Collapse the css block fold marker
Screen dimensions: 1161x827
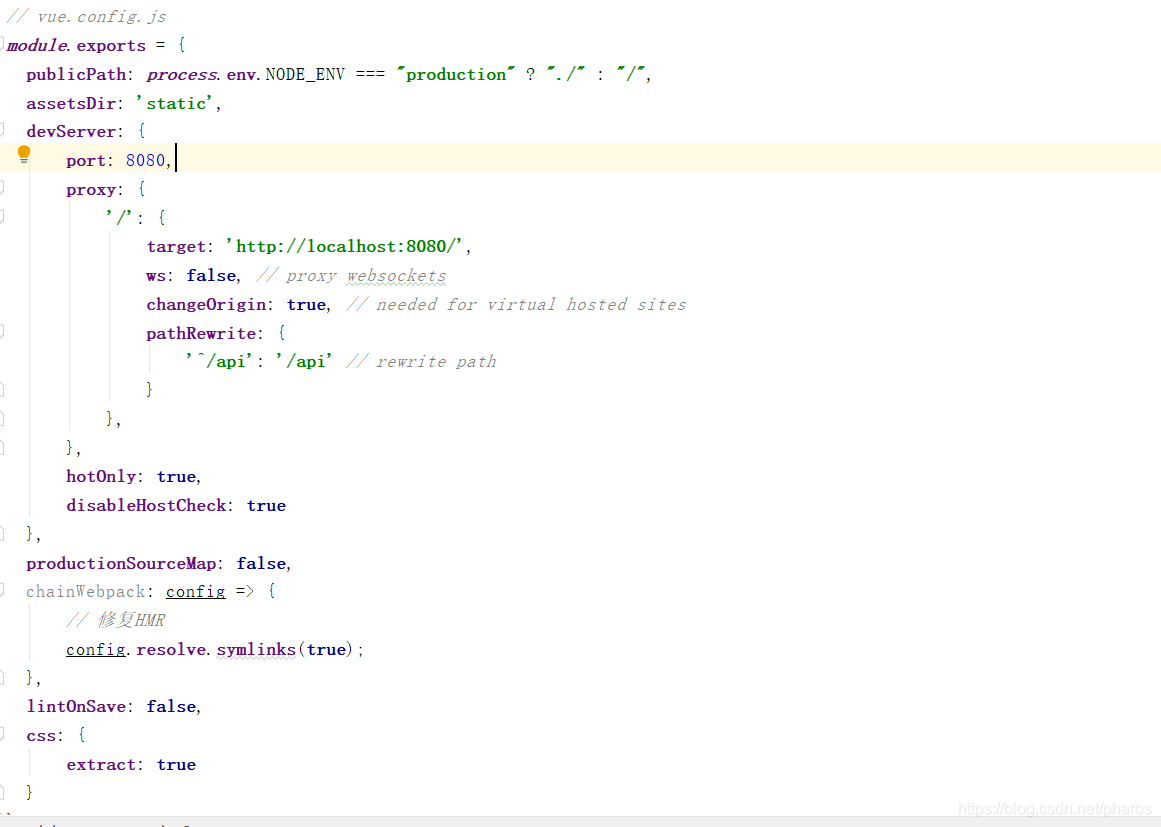[x=2, y=734]
